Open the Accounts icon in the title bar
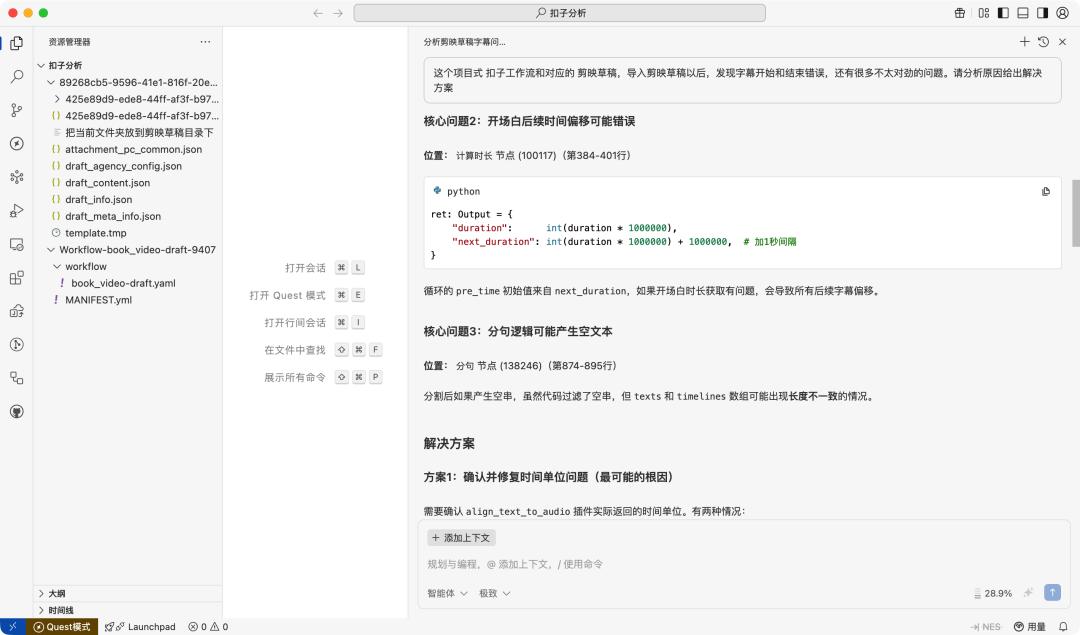This screenshot has width=1080, height=635. pyautogui.click(x=1063, y=12)
